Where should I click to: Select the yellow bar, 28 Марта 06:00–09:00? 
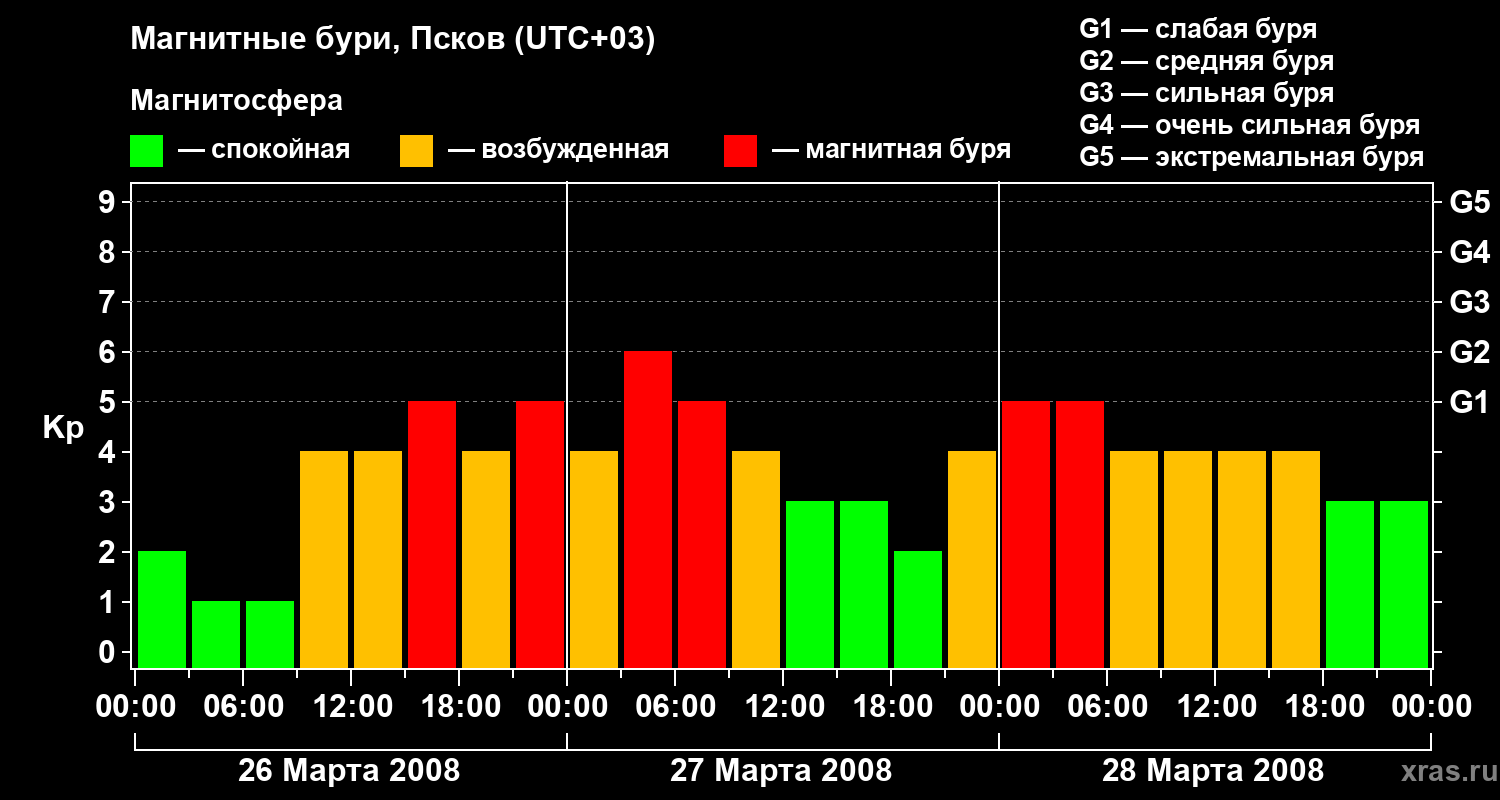click(1134, 559)
